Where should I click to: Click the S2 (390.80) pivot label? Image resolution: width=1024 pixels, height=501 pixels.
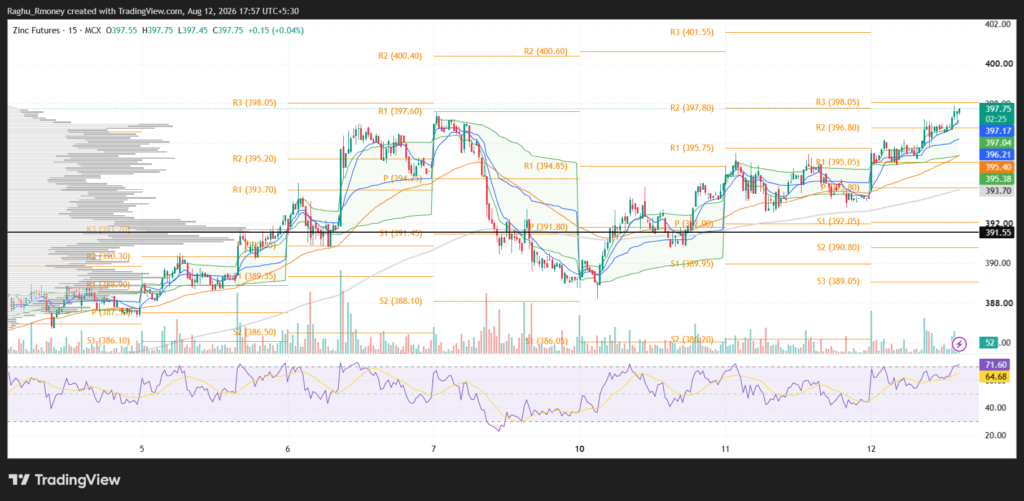[x=839, y=247]
